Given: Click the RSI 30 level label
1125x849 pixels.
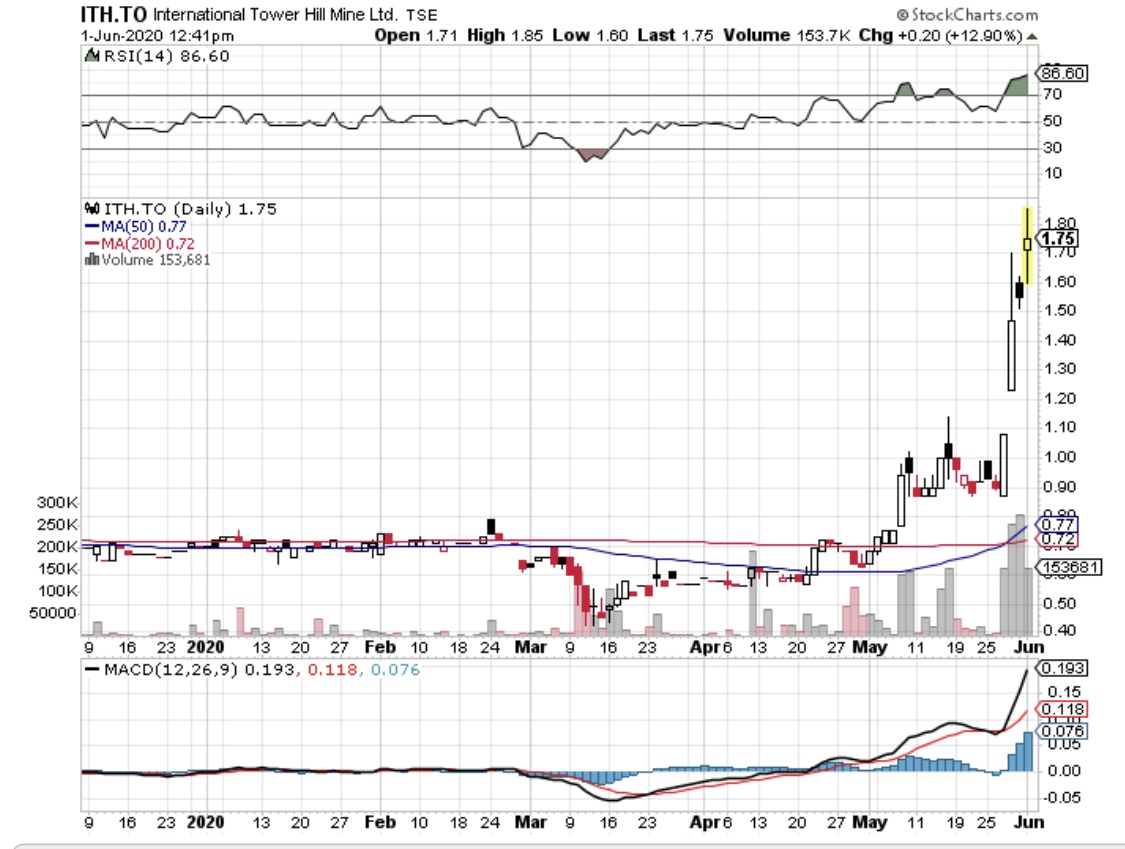Looking at the screenshot, I should click(x=1052, y=147).
